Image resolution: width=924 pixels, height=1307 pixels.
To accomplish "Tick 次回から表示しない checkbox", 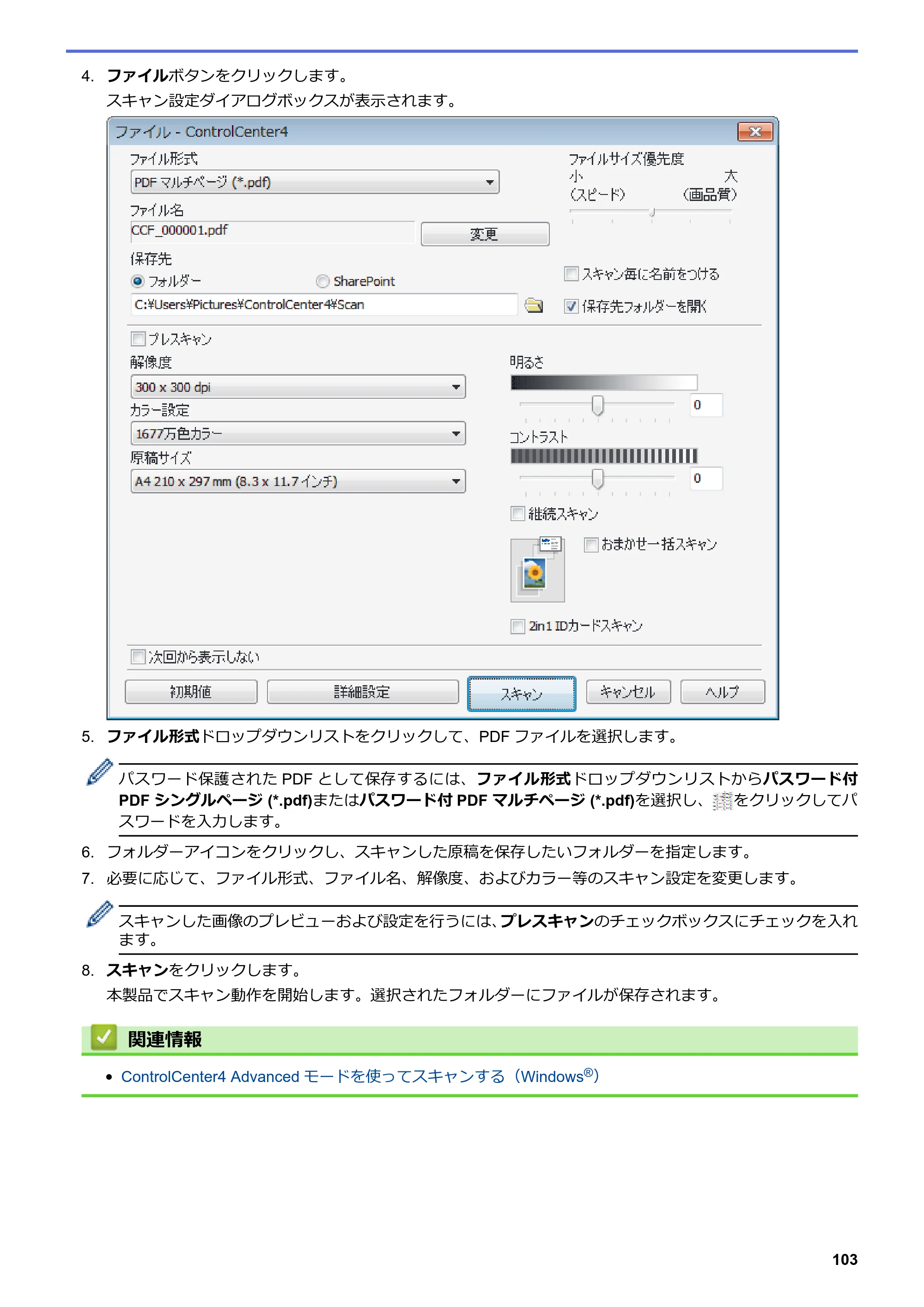I will [138, 657].
